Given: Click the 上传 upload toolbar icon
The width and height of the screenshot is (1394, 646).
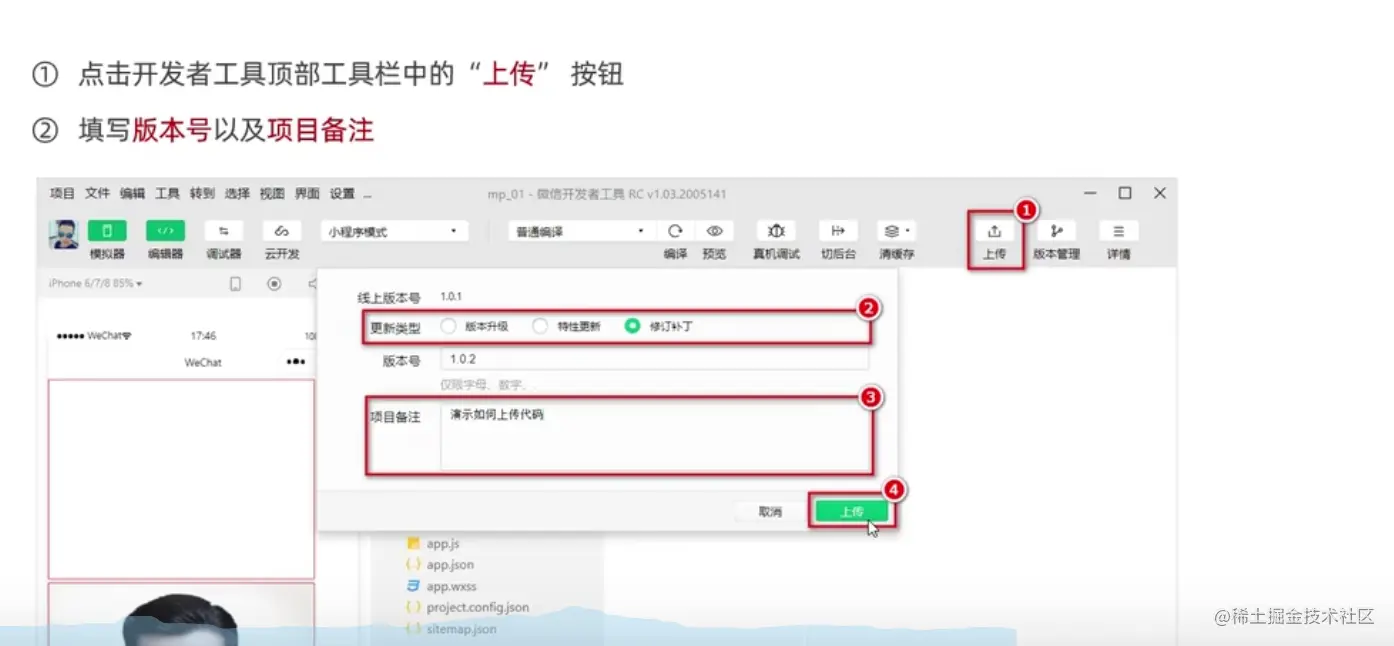Looking at the screenshot, I should point(994,232).
